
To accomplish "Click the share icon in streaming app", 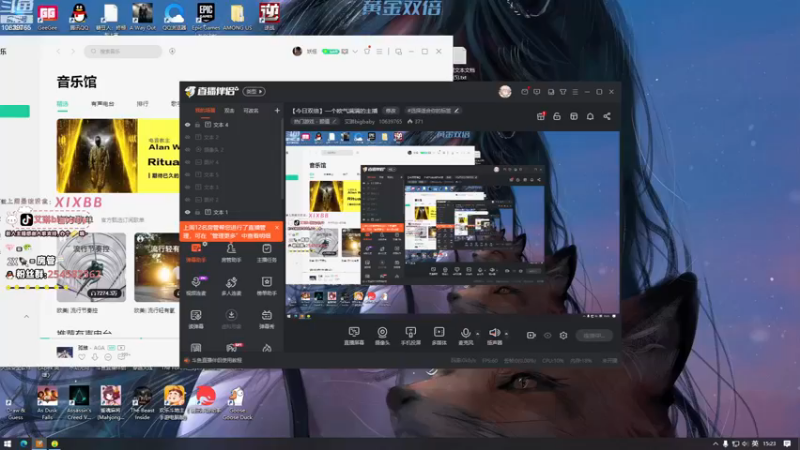I will [607, 116].
